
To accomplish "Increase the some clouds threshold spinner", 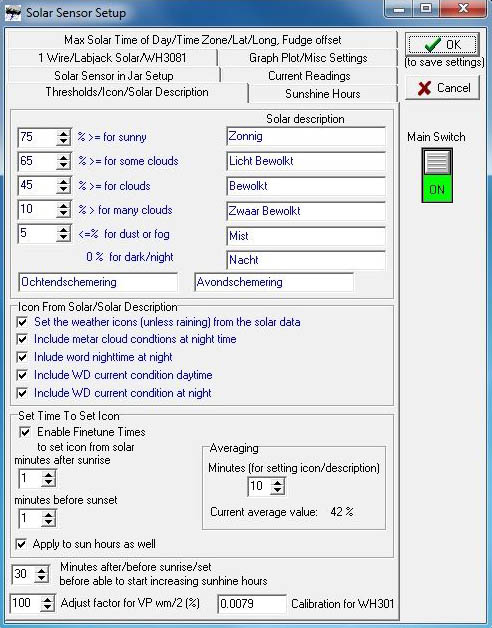I will point(63,158).
